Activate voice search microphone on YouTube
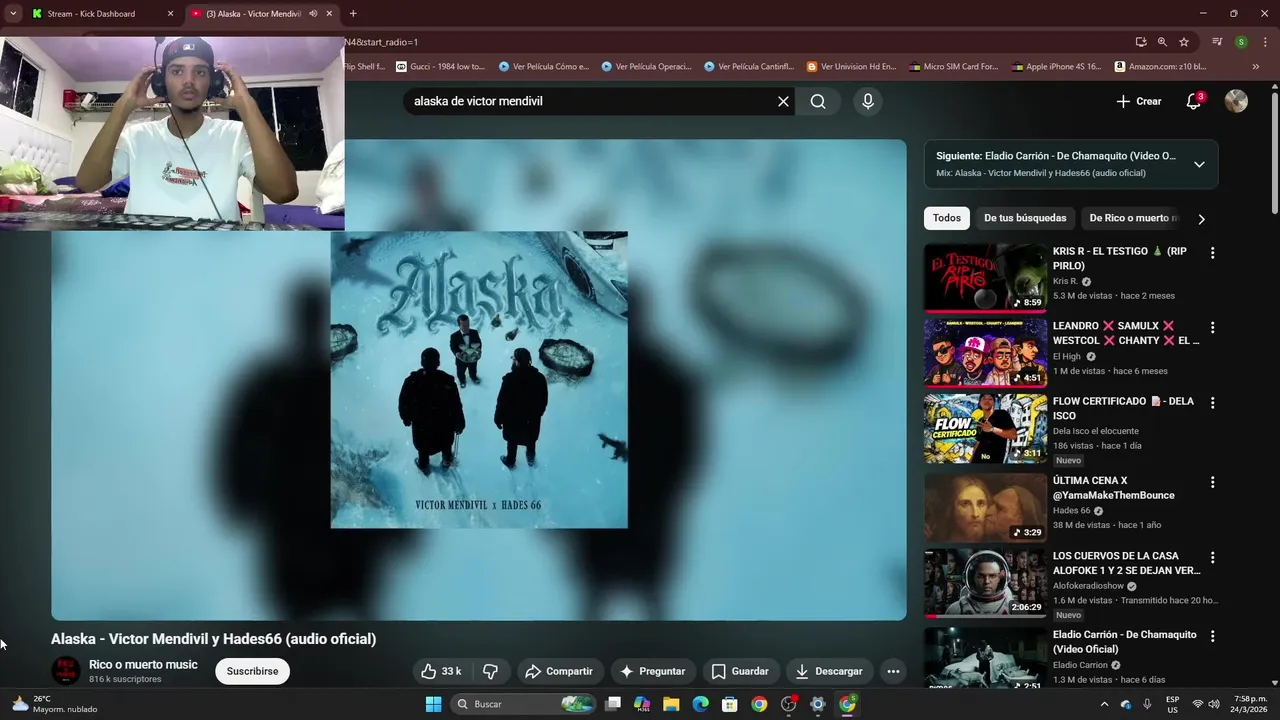Image resolution: width=1280 pixels, height=720 pixels. (867, 101)
